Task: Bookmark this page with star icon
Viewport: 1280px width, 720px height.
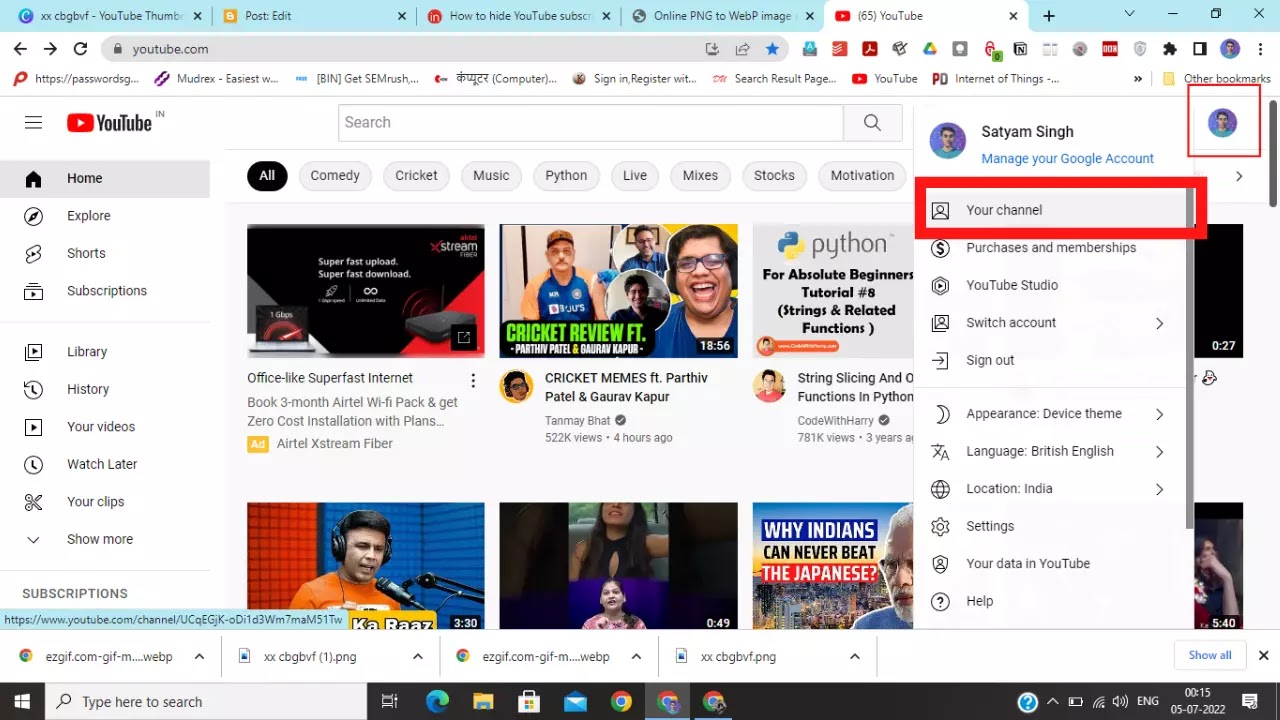Action: 772,49
